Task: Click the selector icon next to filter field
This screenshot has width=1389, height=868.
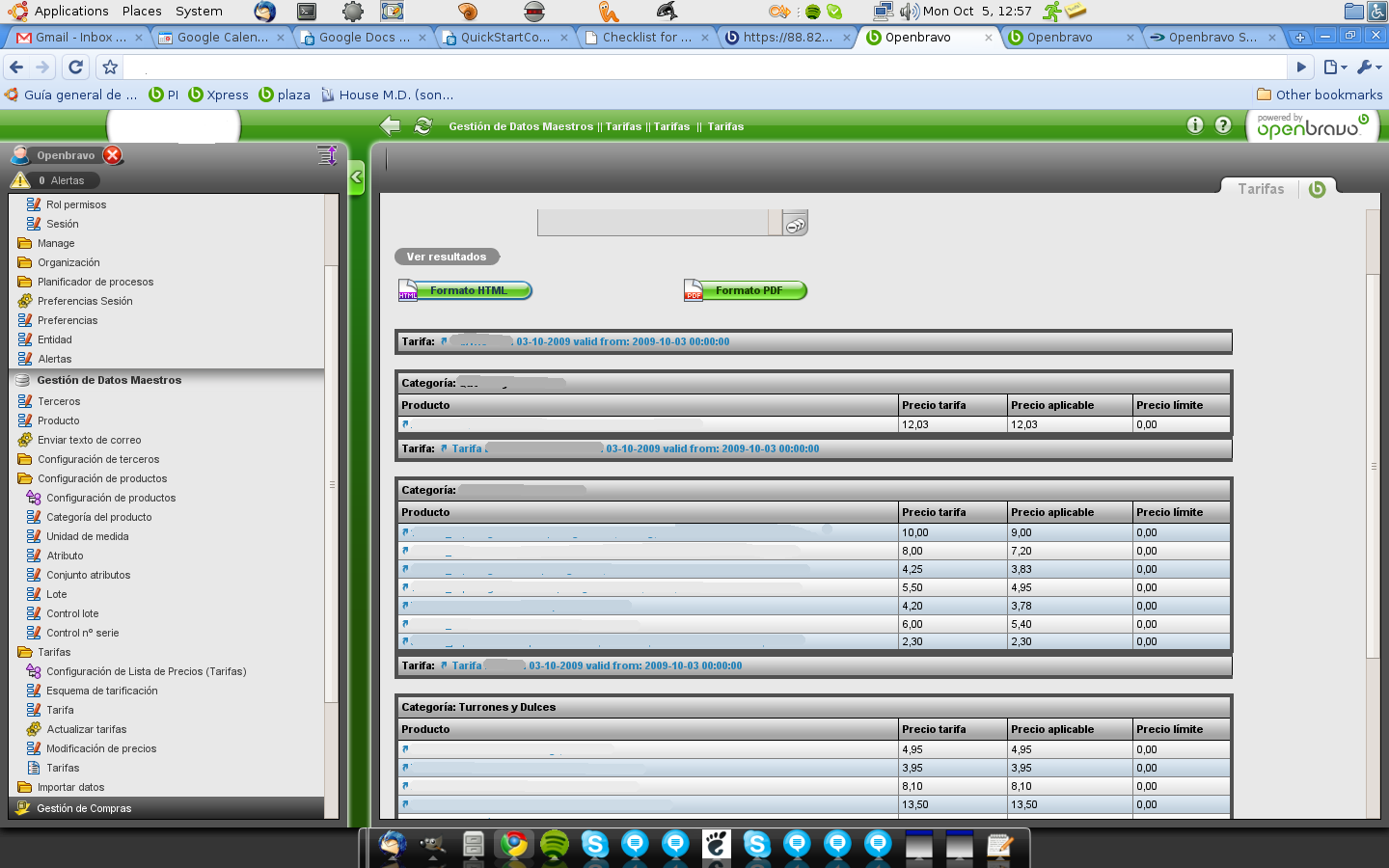Action: [x=795, y=225]
